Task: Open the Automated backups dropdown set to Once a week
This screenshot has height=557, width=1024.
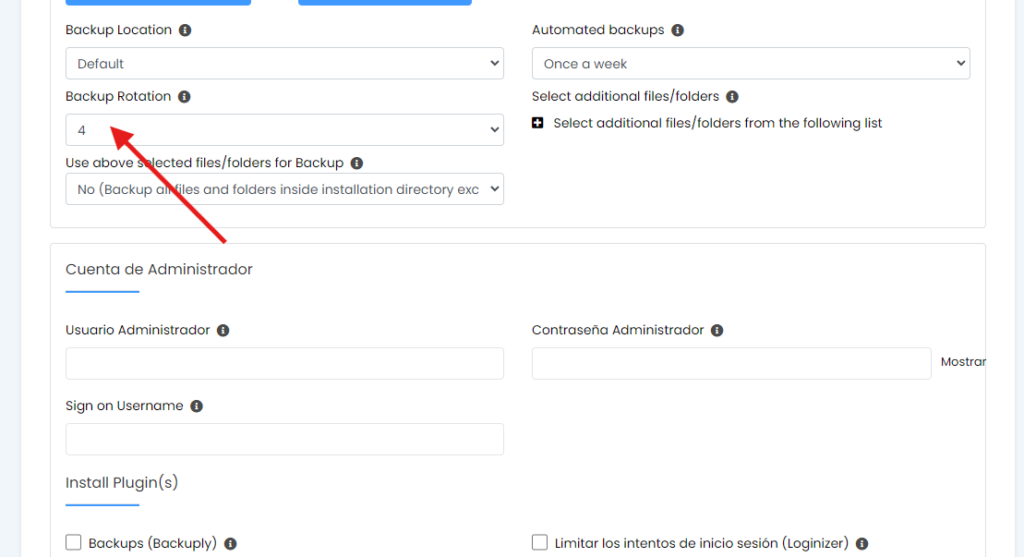Action: point(750,64)
